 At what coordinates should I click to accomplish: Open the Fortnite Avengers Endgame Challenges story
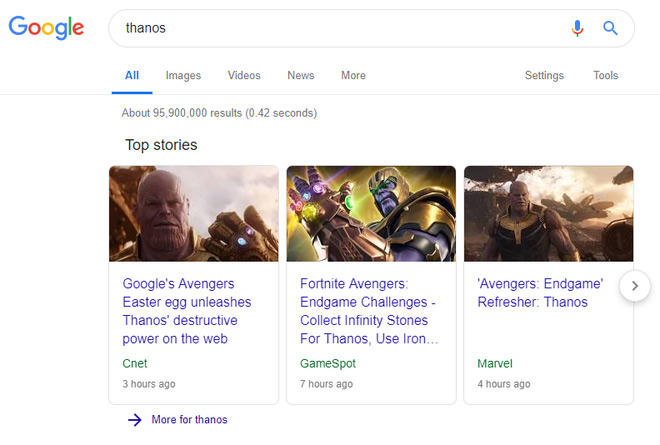(364, 311)
